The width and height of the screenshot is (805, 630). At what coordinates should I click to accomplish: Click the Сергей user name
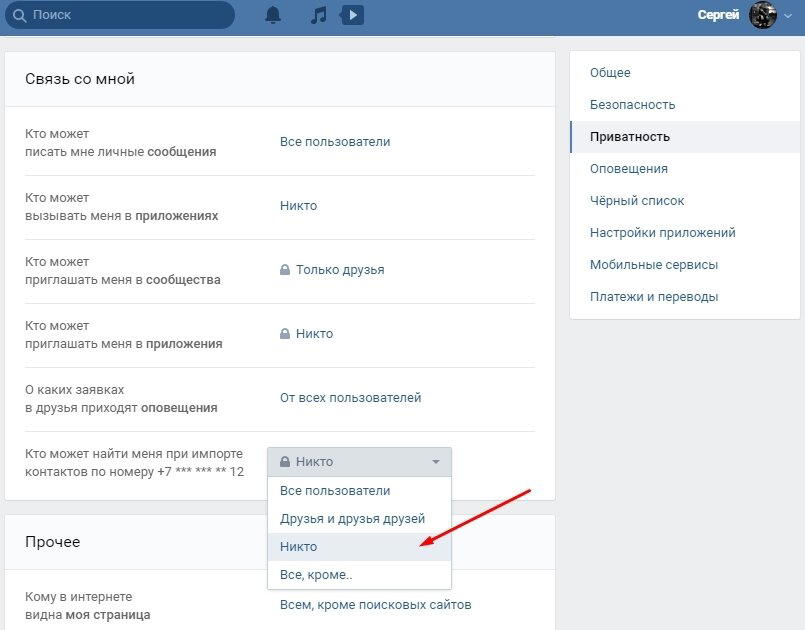(718, 15)
